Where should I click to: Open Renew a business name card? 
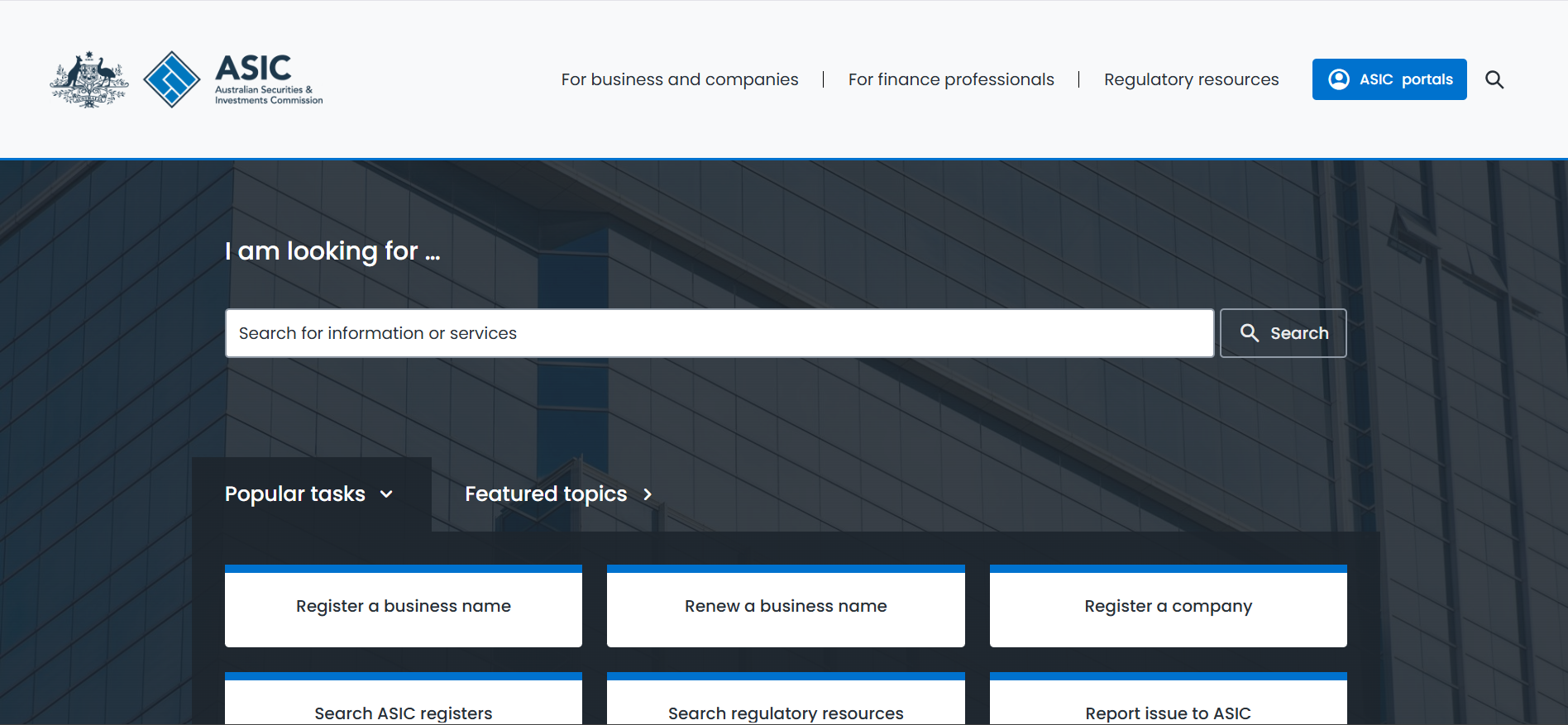[x=786, y=606]
